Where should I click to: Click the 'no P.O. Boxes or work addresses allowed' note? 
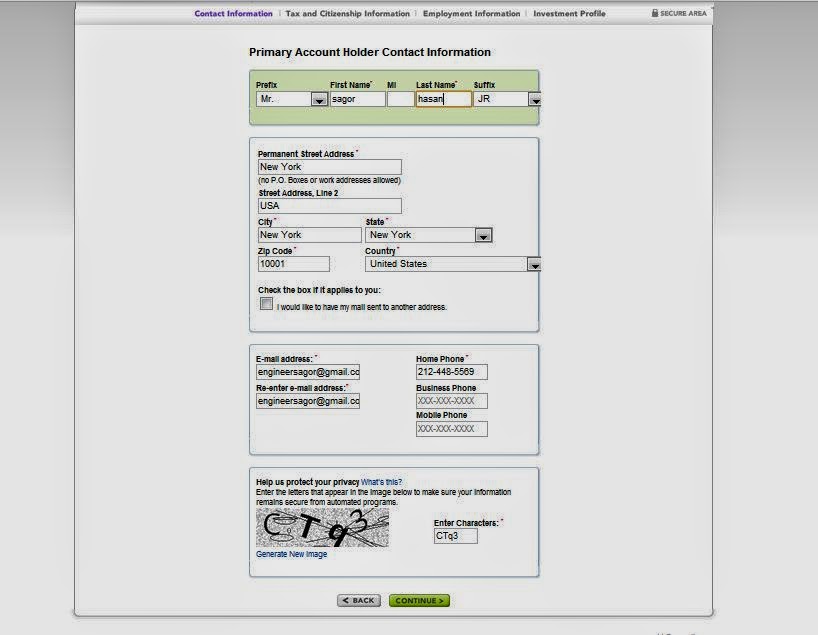click(330, 180)
